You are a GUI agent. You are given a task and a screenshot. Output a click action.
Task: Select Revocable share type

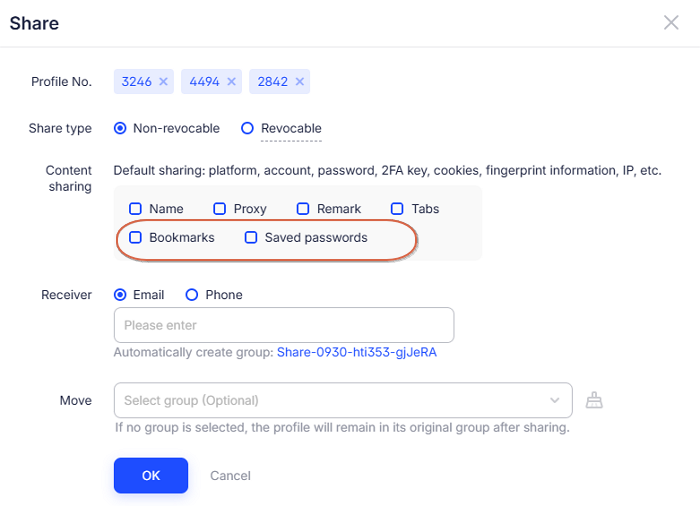click(x=248, y=129)
